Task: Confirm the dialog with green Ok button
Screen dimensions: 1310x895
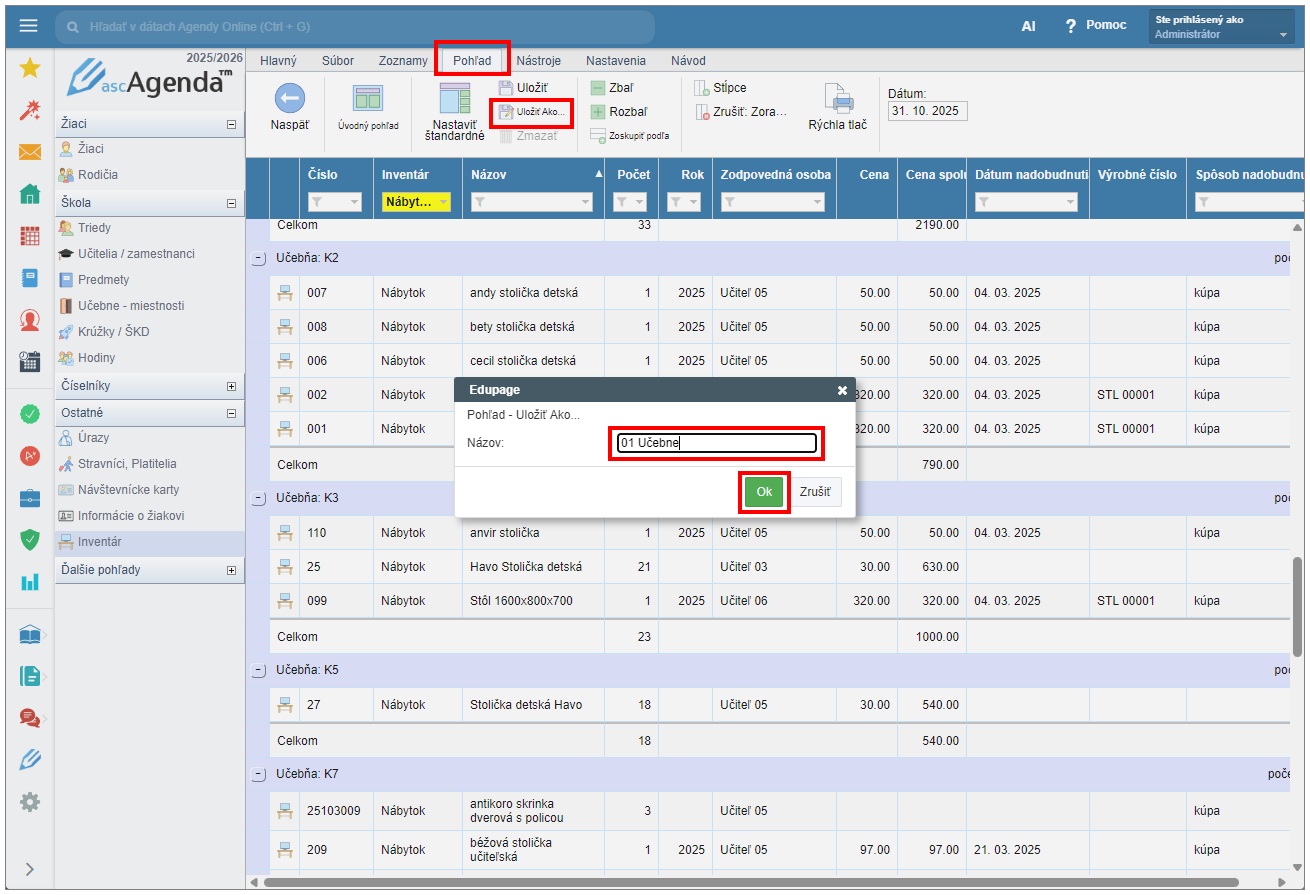Action: tap(764, 492)
